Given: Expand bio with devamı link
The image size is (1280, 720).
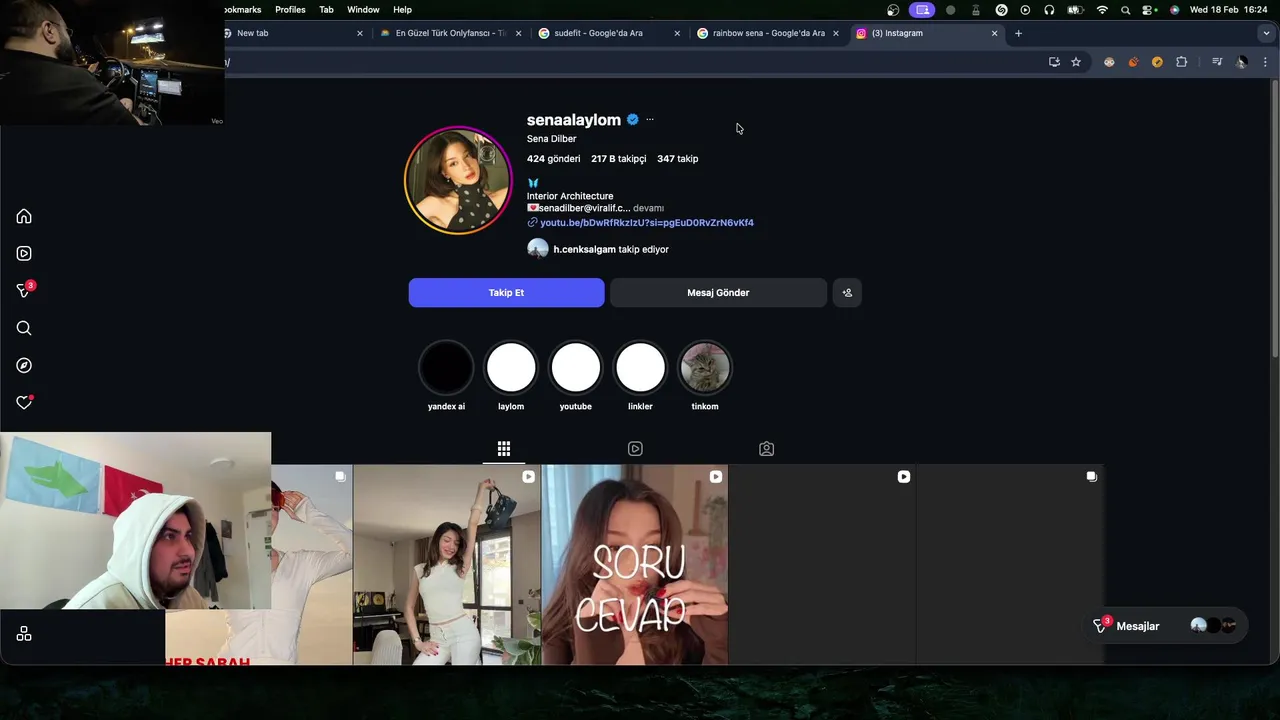Looking at the screenshot, I should click(648, 208).
